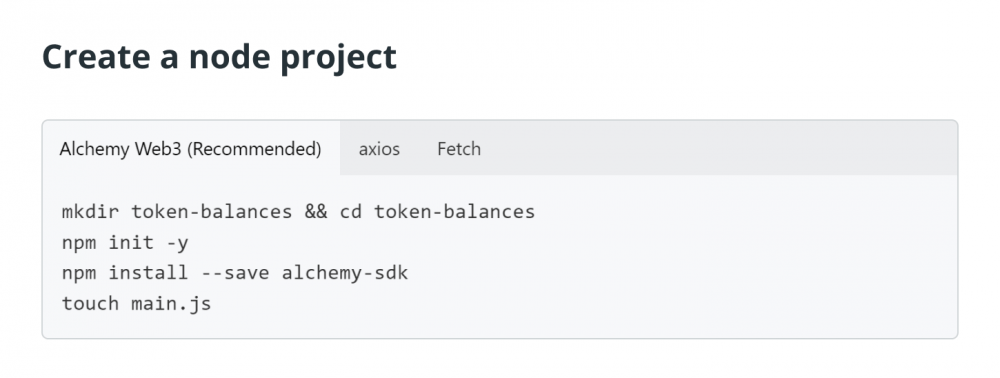The width and height of the screenshot is (1000, 378).
Task: Switch to the axios tab
Action: tap(379, 149)
